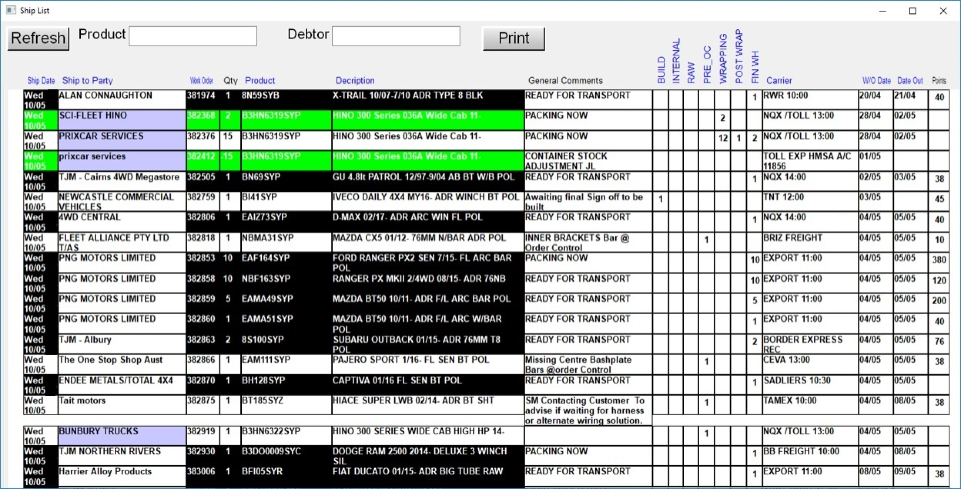The height and width of the screenshot is (489, 961).
Task: Maximize the Ship List window
Action: point(912,10)
